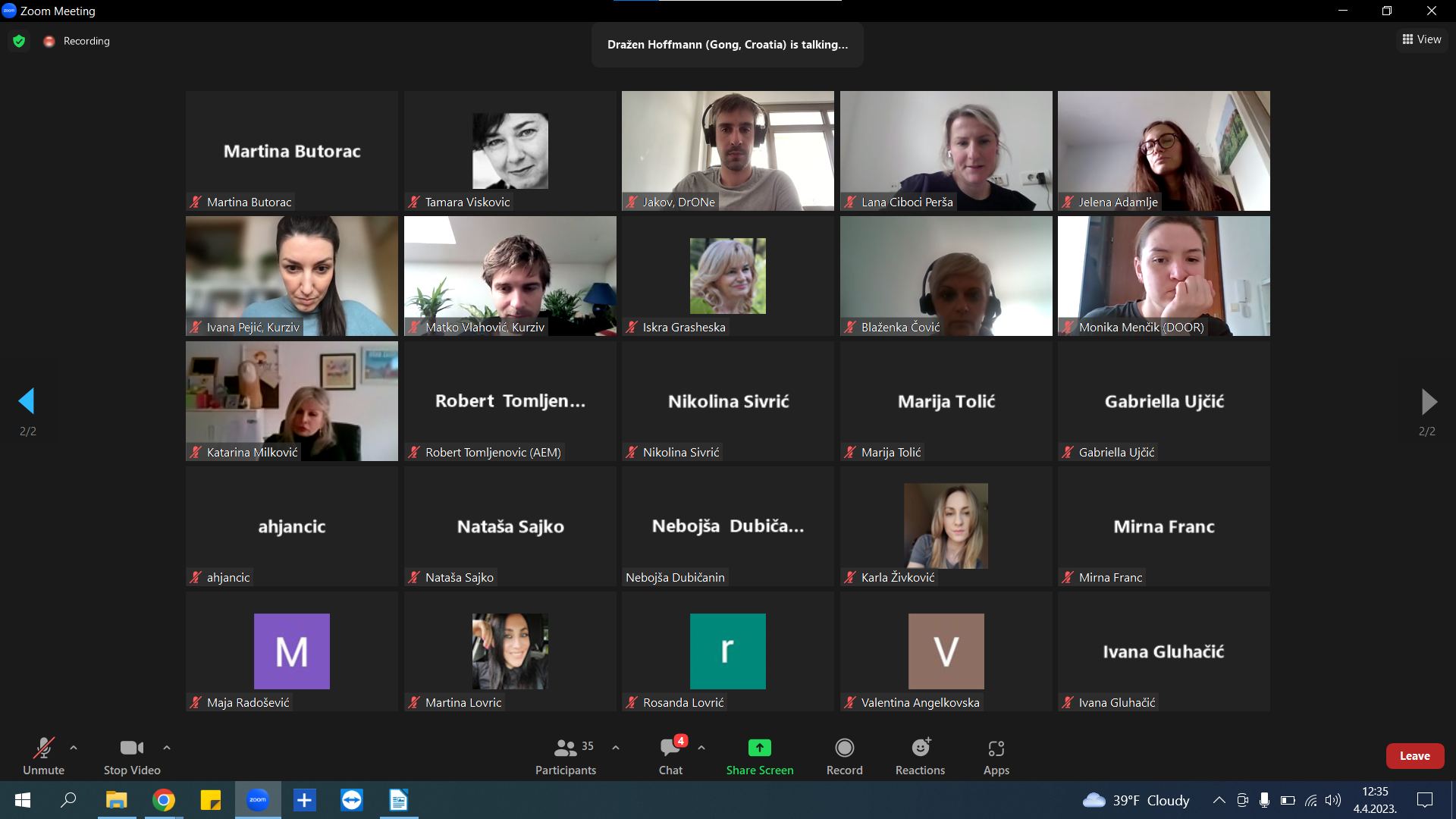Go to previous participant page arrow
Image resolution: width=1456 pixels, height=819 pixels.
click(27, 401)
